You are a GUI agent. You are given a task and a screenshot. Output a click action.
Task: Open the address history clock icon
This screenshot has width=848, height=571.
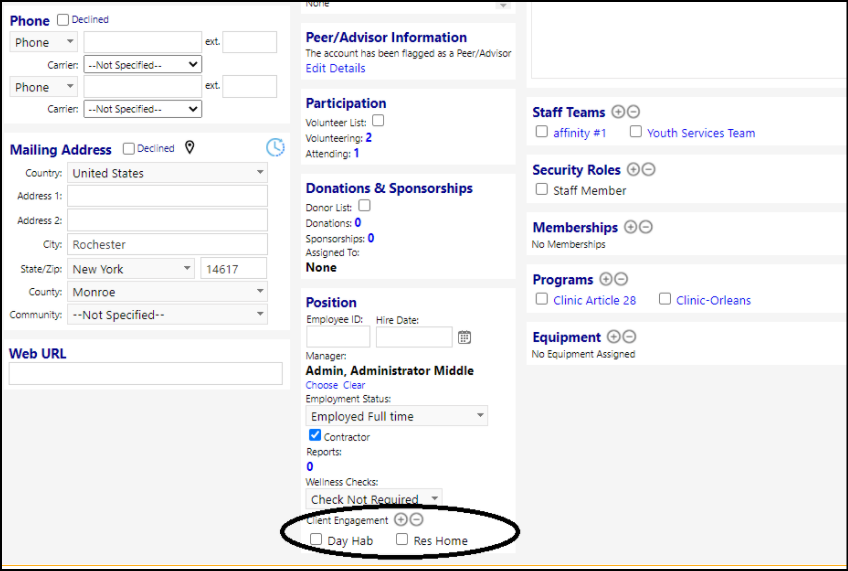coord(275,147)
